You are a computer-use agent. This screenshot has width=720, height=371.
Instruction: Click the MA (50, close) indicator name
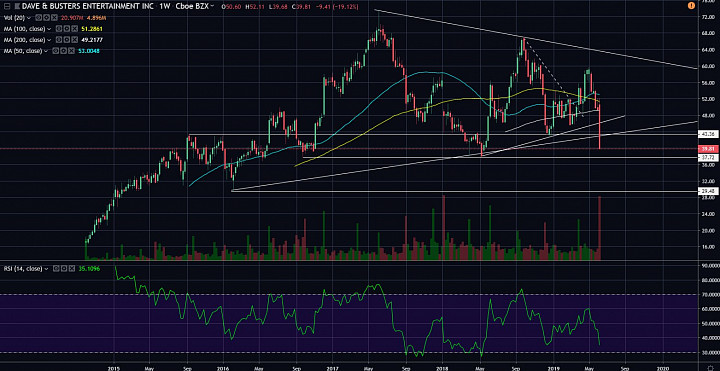(x=23, y=51)
